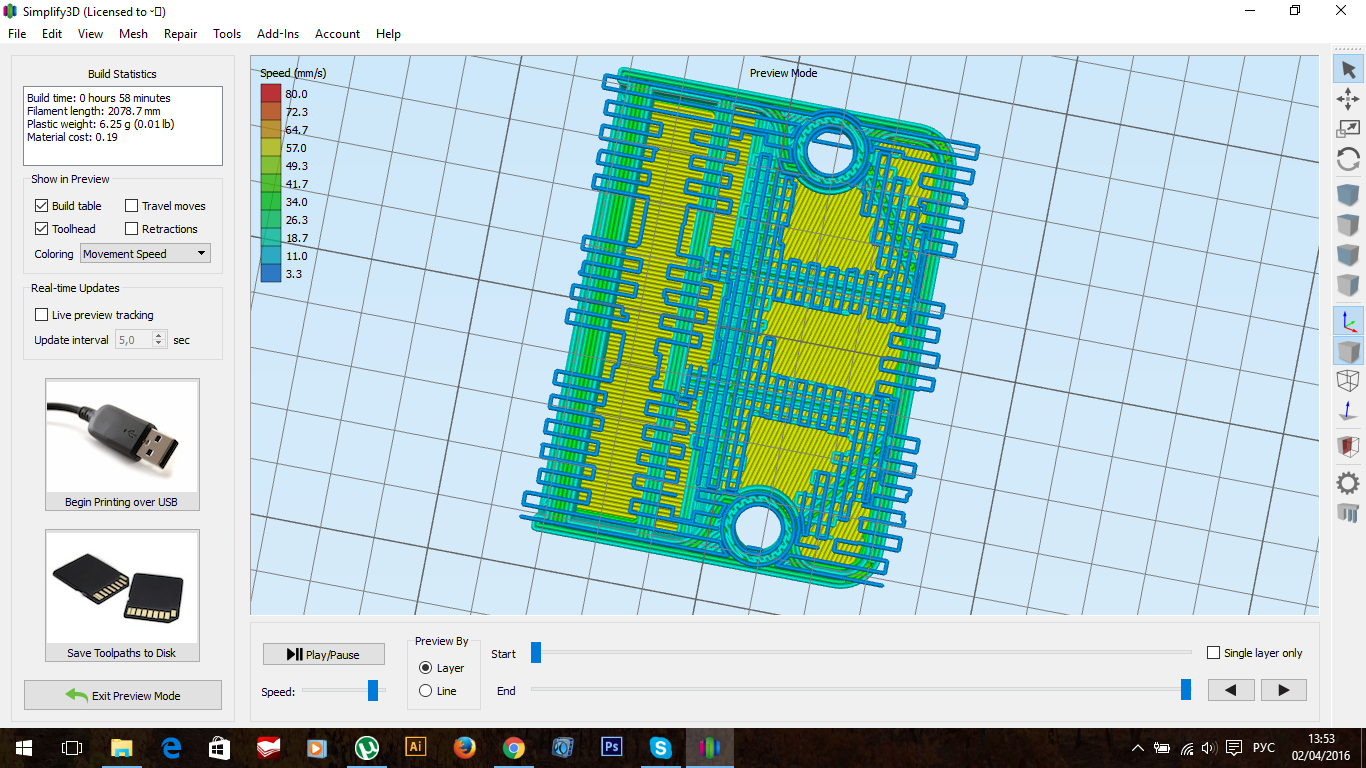This screenshot has width=1366, height=768.
Task: Enable Travel moves in preview
Action: pyautogui.click(x=131, y=206)
